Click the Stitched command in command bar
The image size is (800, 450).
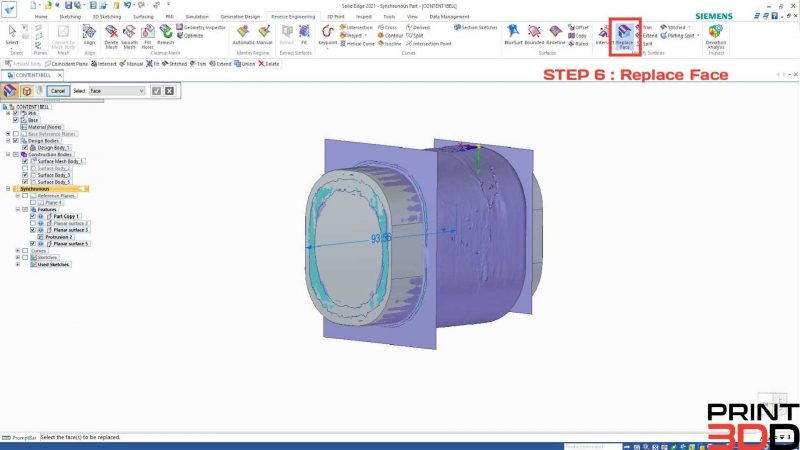coord(174,64)
